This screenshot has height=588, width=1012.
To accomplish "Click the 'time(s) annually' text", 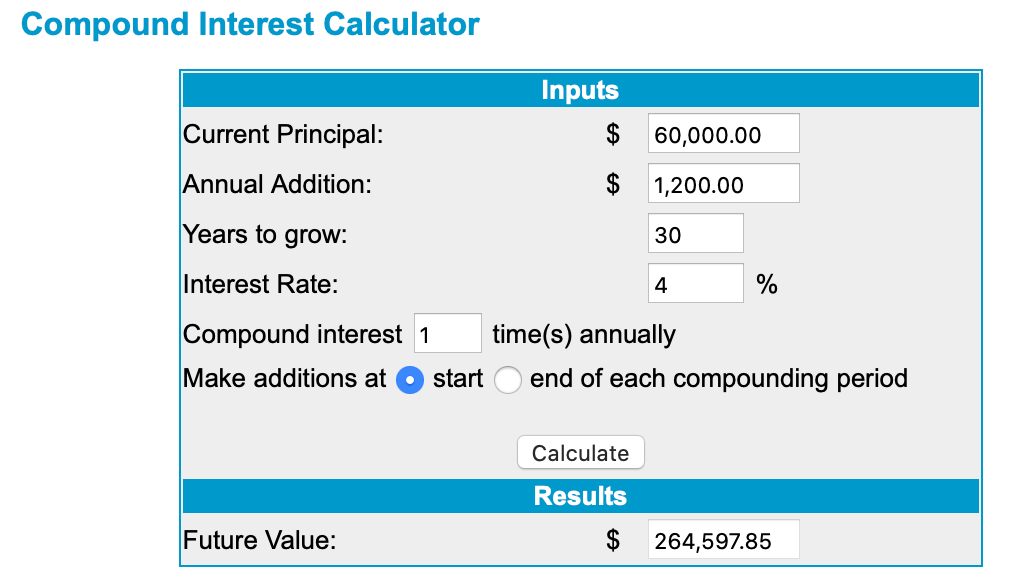I will tap(584, 334).
